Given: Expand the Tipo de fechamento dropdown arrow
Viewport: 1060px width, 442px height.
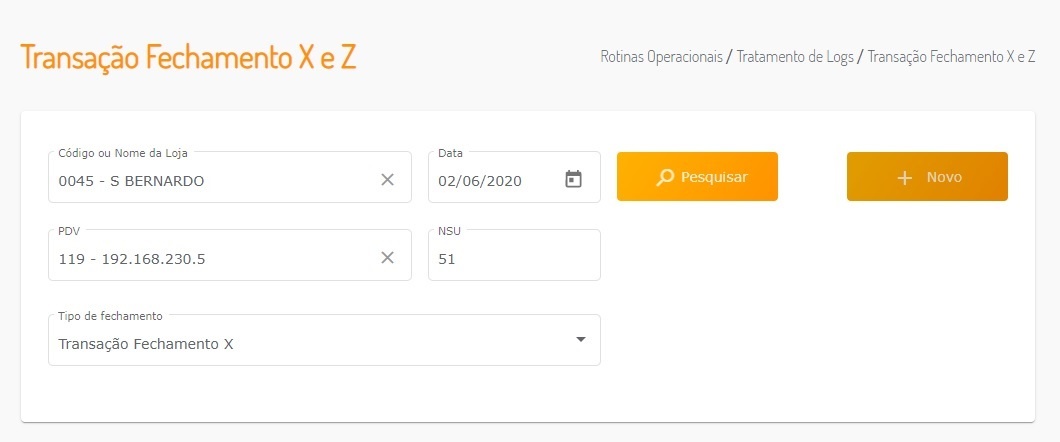Looking at the screenshot, I should [x=580, y=340].
